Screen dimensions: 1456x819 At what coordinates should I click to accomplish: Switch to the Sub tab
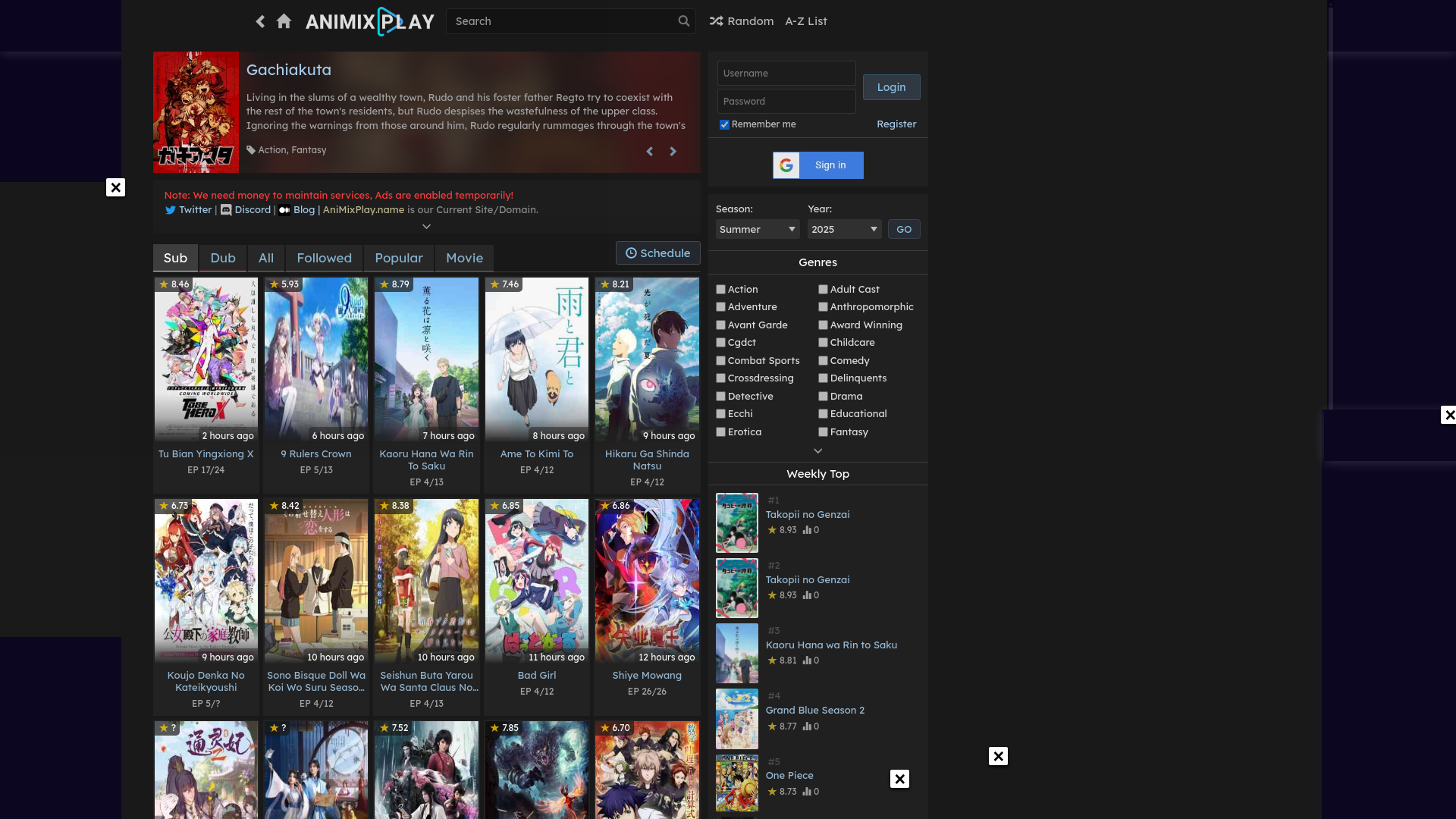click(x=175, y=258)
